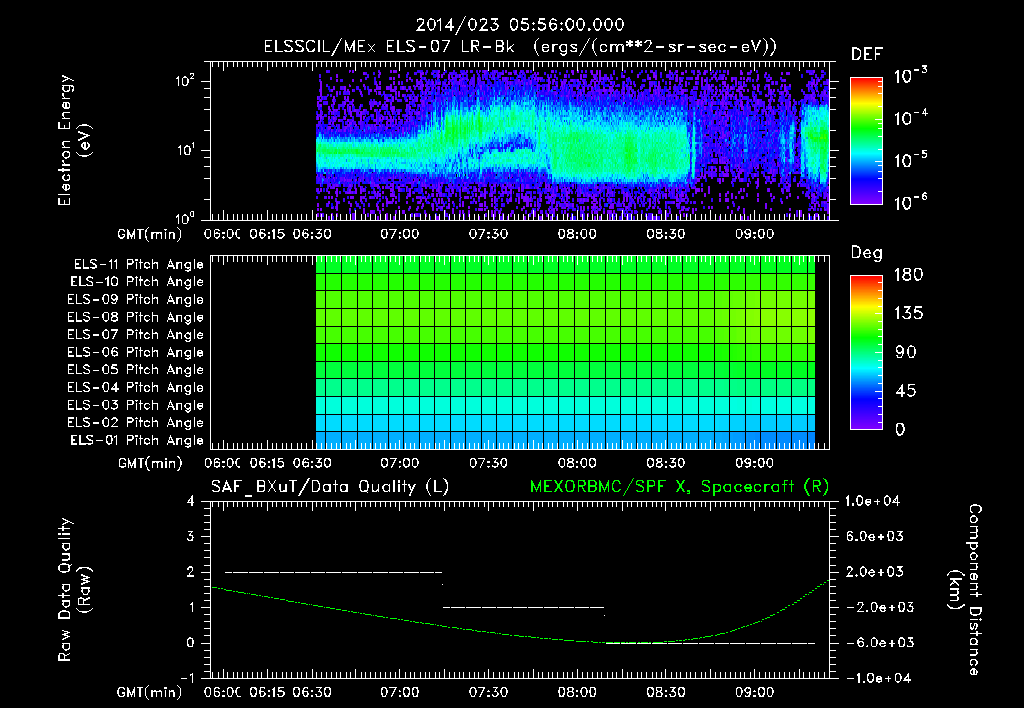Click GMT(min) label under the spectrogram
The image size is (1024, 708).
click(150, 234)
